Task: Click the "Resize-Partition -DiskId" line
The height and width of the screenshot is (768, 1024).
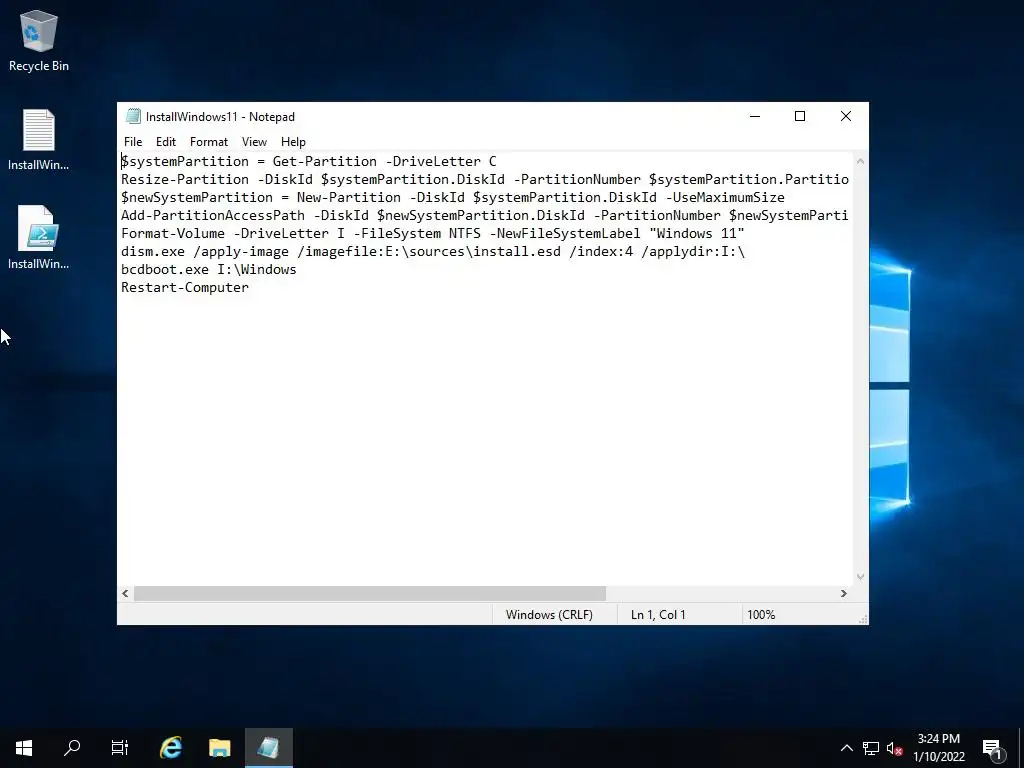Action: click(x=485, y=180)
